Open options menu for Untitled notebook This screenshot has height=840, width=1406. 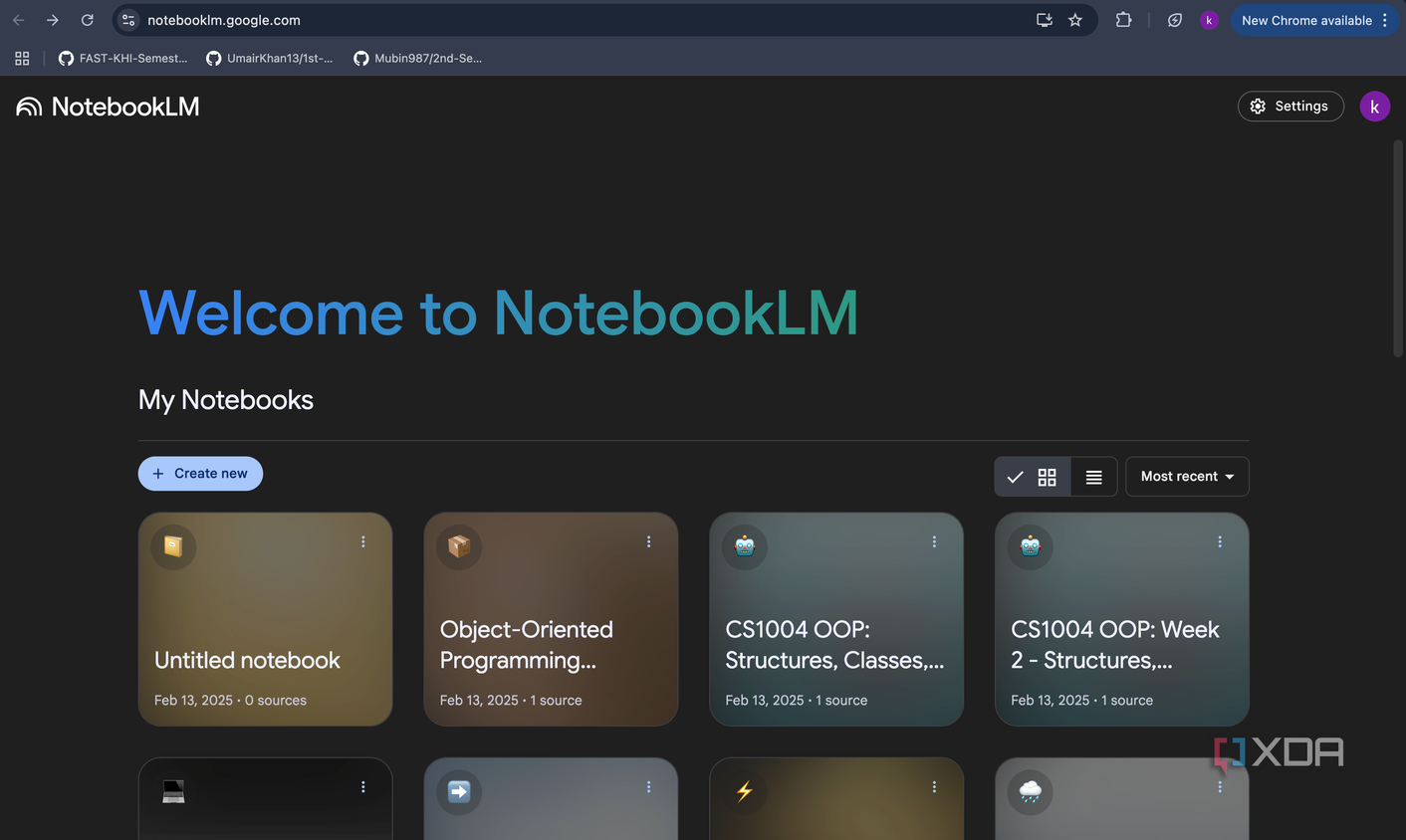pyautogui.click(x=363, y=541)
